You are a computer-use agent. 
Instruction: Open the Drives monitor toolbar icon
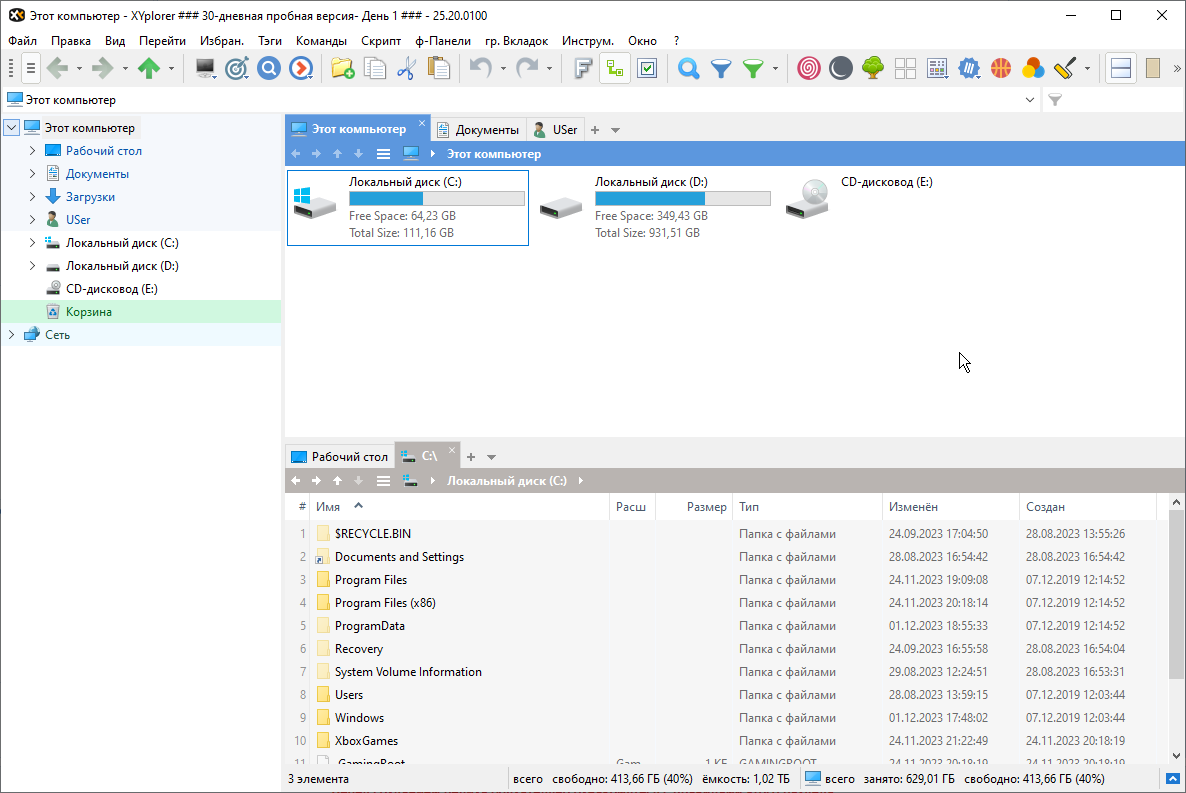click(x=205, y=68)
